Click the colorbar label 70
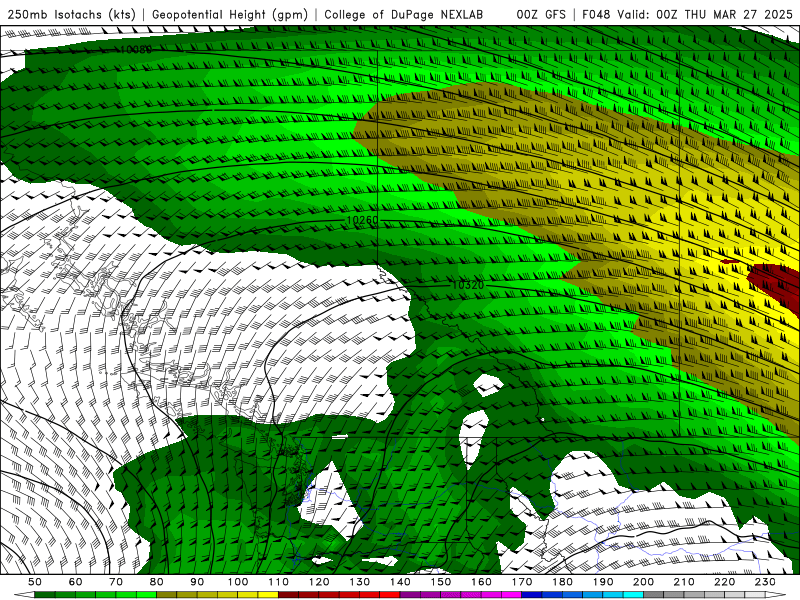Screen dimensions: 800x600 (116, 582)
